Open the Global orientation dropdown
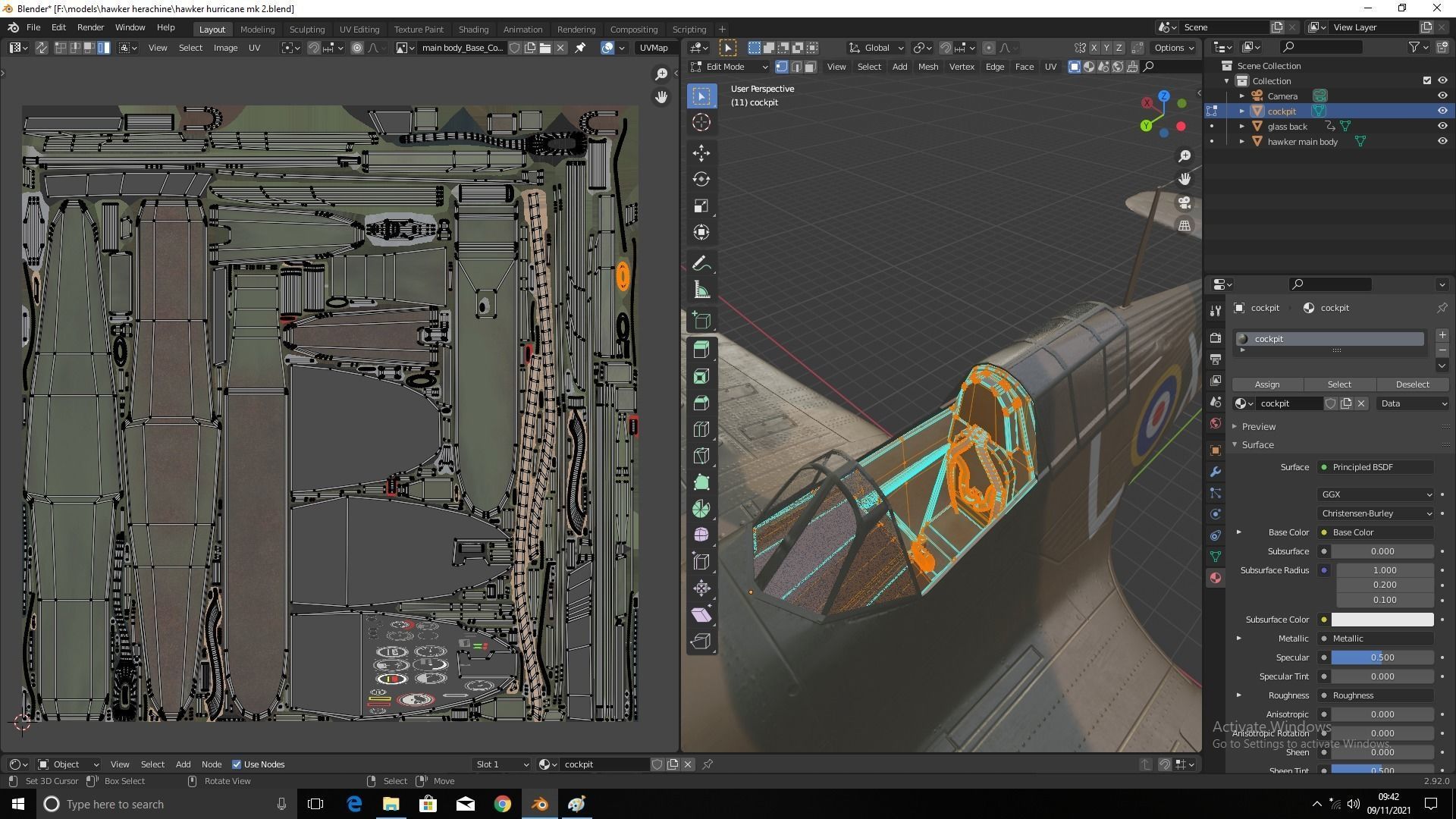This screenshot has width=1456, height=819. click(x=877, y=48)
